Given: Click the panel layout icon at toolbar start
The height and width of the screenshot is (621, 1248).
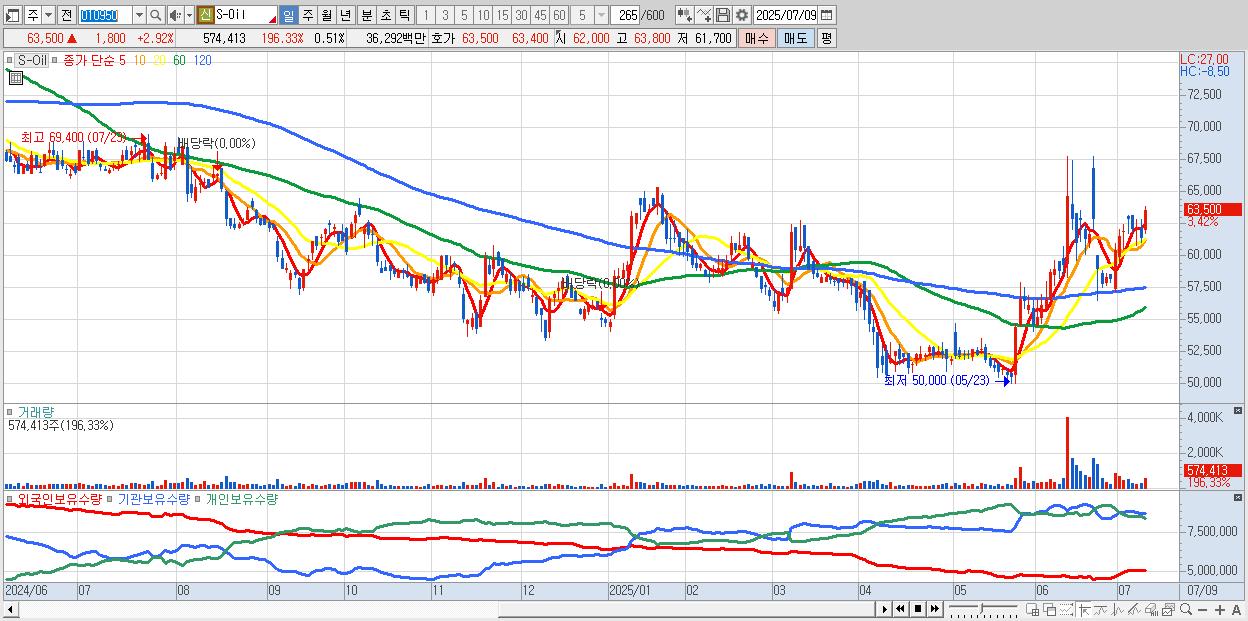Looking at the screenshot, I should 12,15.
